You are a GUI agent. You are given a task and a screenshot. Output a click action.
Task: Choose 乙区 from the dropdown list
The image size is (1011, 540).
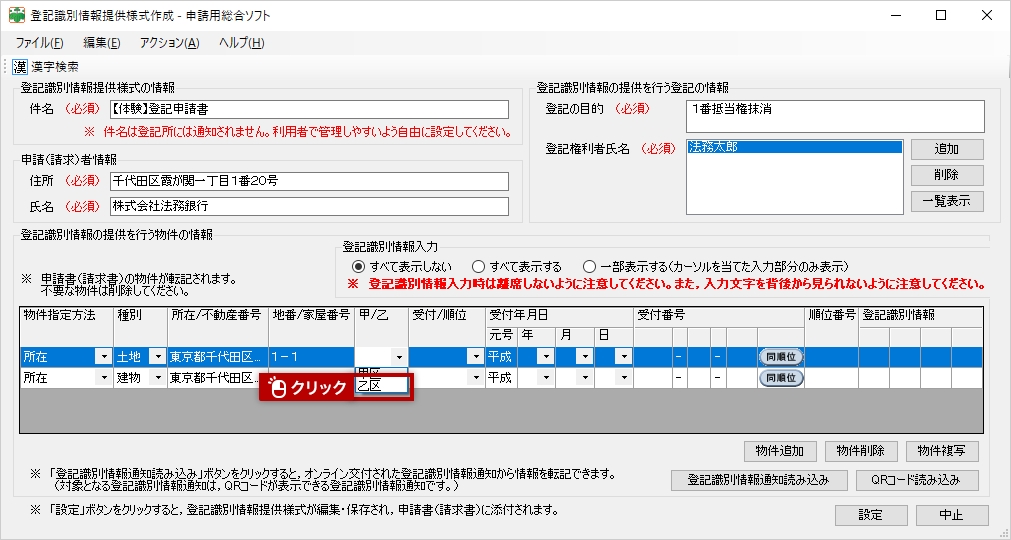click(382, 385)
